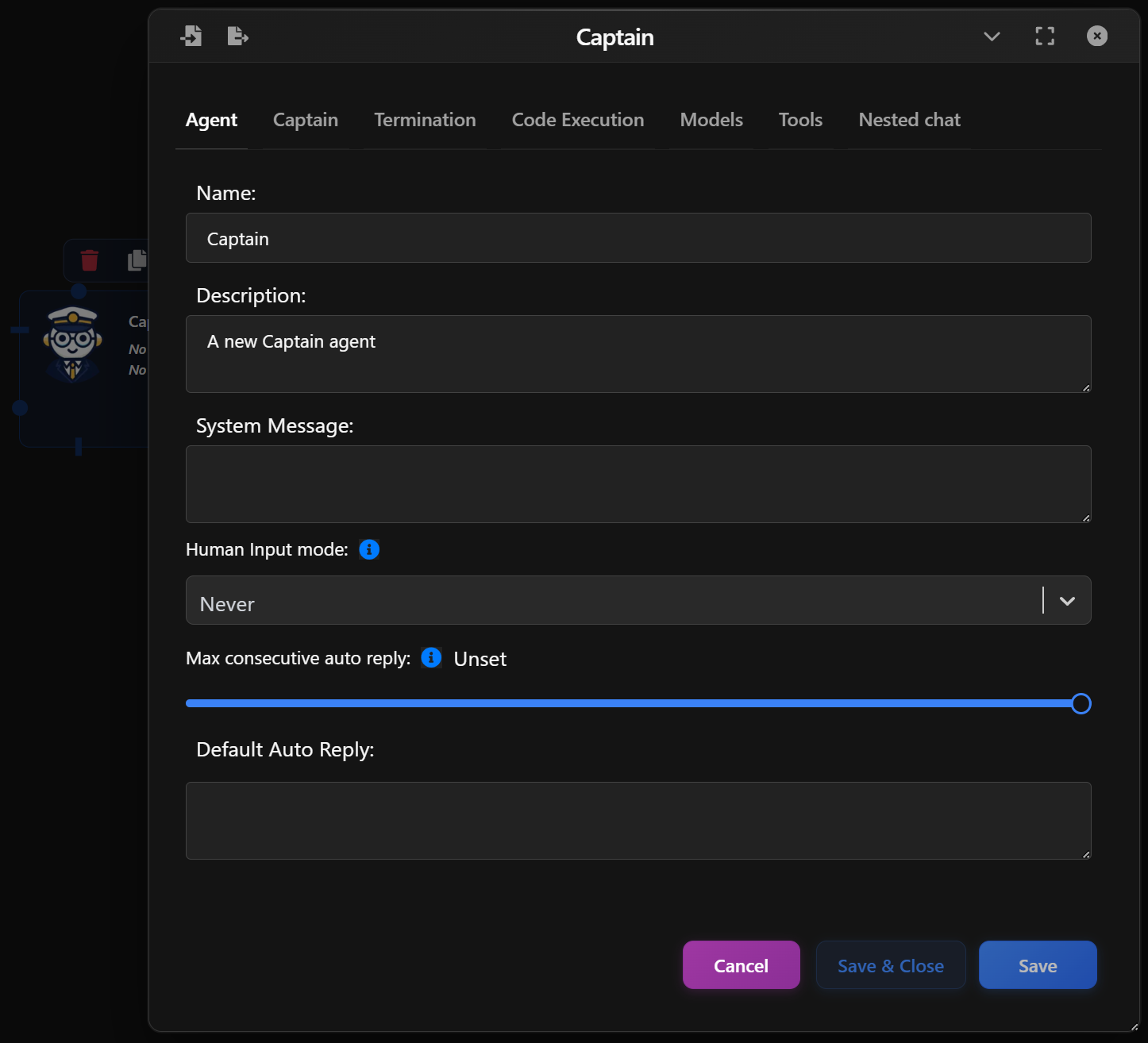Expand the dialog to fullscreen

pos(1045,36)
